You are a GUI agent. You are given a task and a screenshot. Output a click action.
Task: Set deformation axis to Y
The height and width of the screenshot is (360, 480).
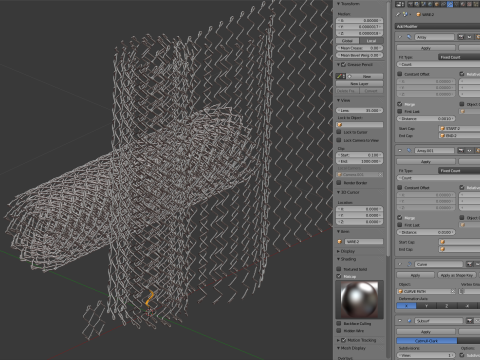click(426, 306)
